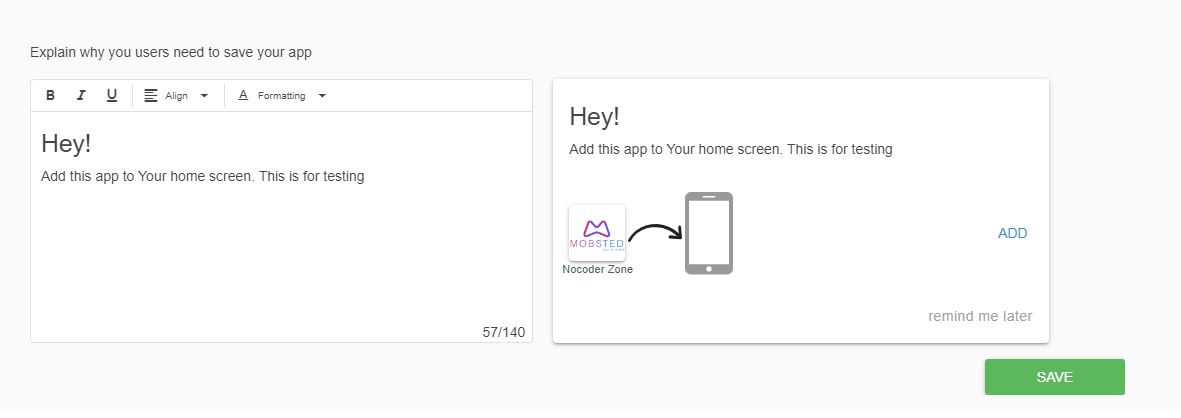Save the app prompt with SAVE button
1181x418 pixels.
tap(1054, 377)
